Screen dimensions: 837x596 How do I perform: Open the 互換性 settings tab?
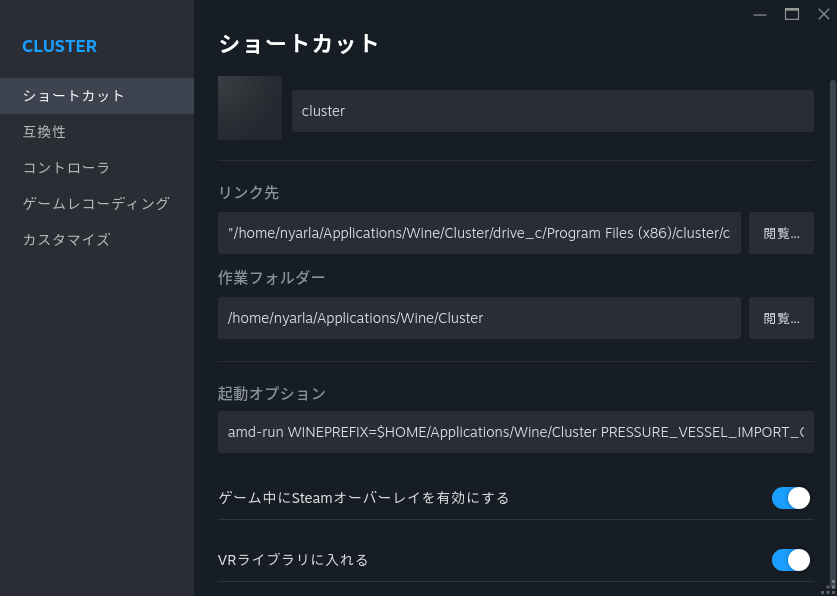[x=97, y=132]
